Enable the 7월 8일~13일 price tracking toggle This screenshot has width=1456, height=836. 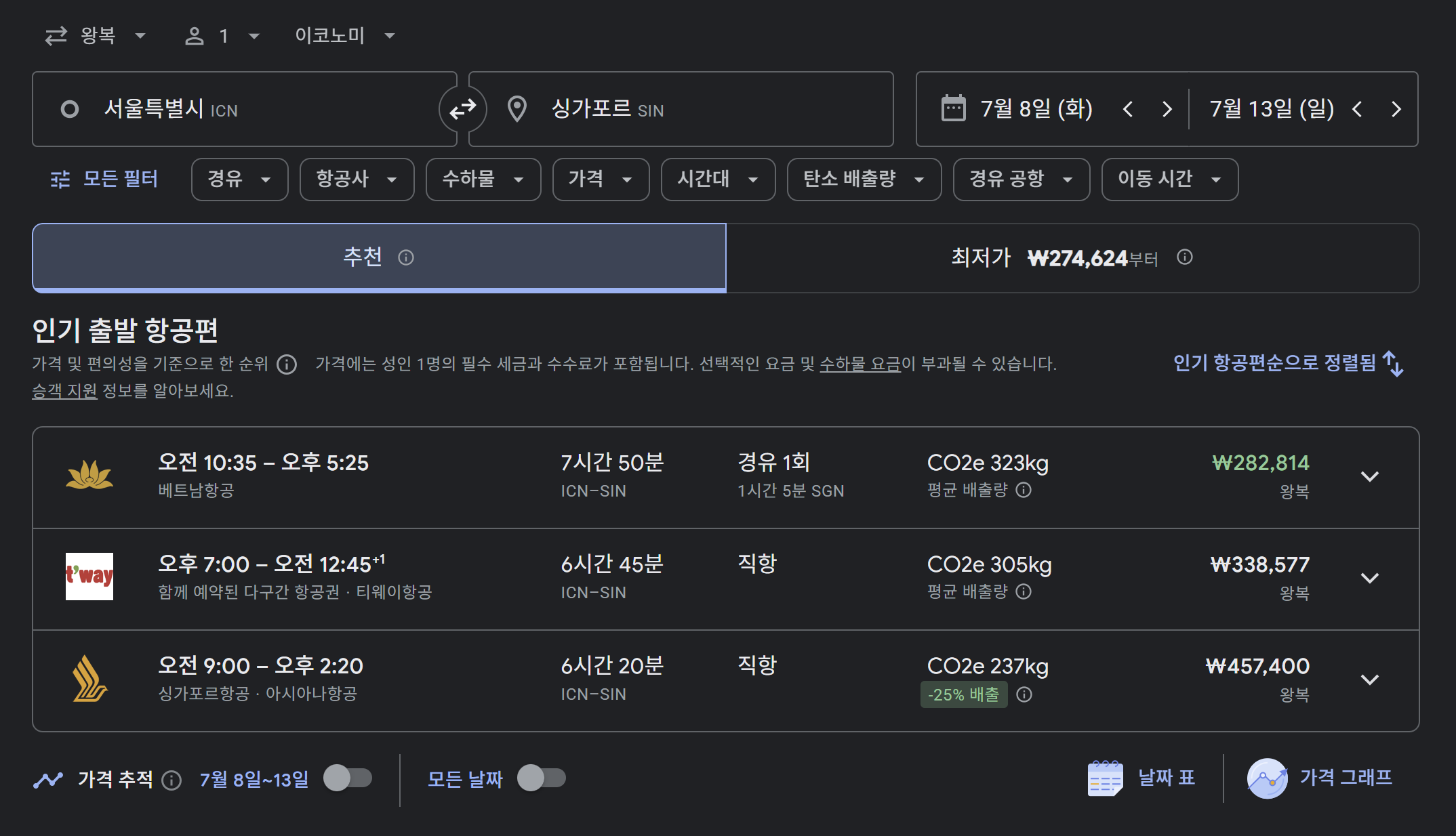point(348,778)
